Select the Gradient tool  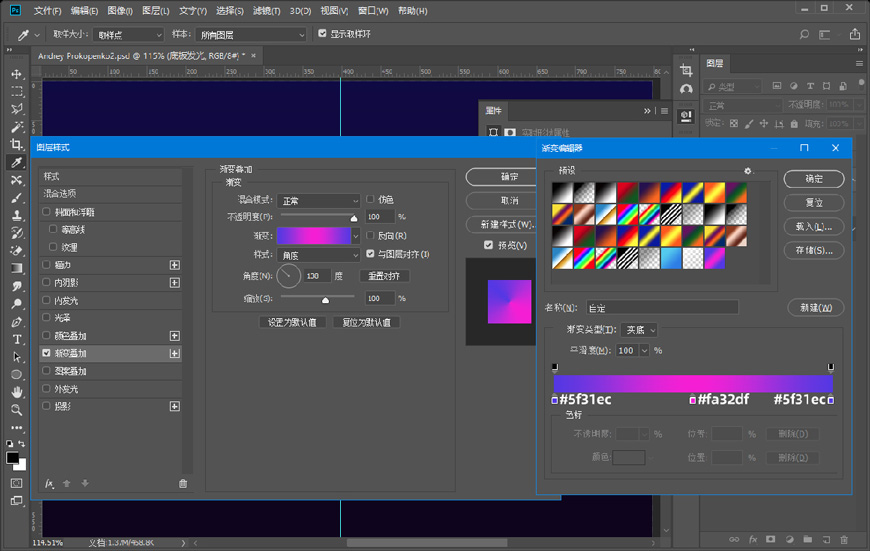click(17, 268)
